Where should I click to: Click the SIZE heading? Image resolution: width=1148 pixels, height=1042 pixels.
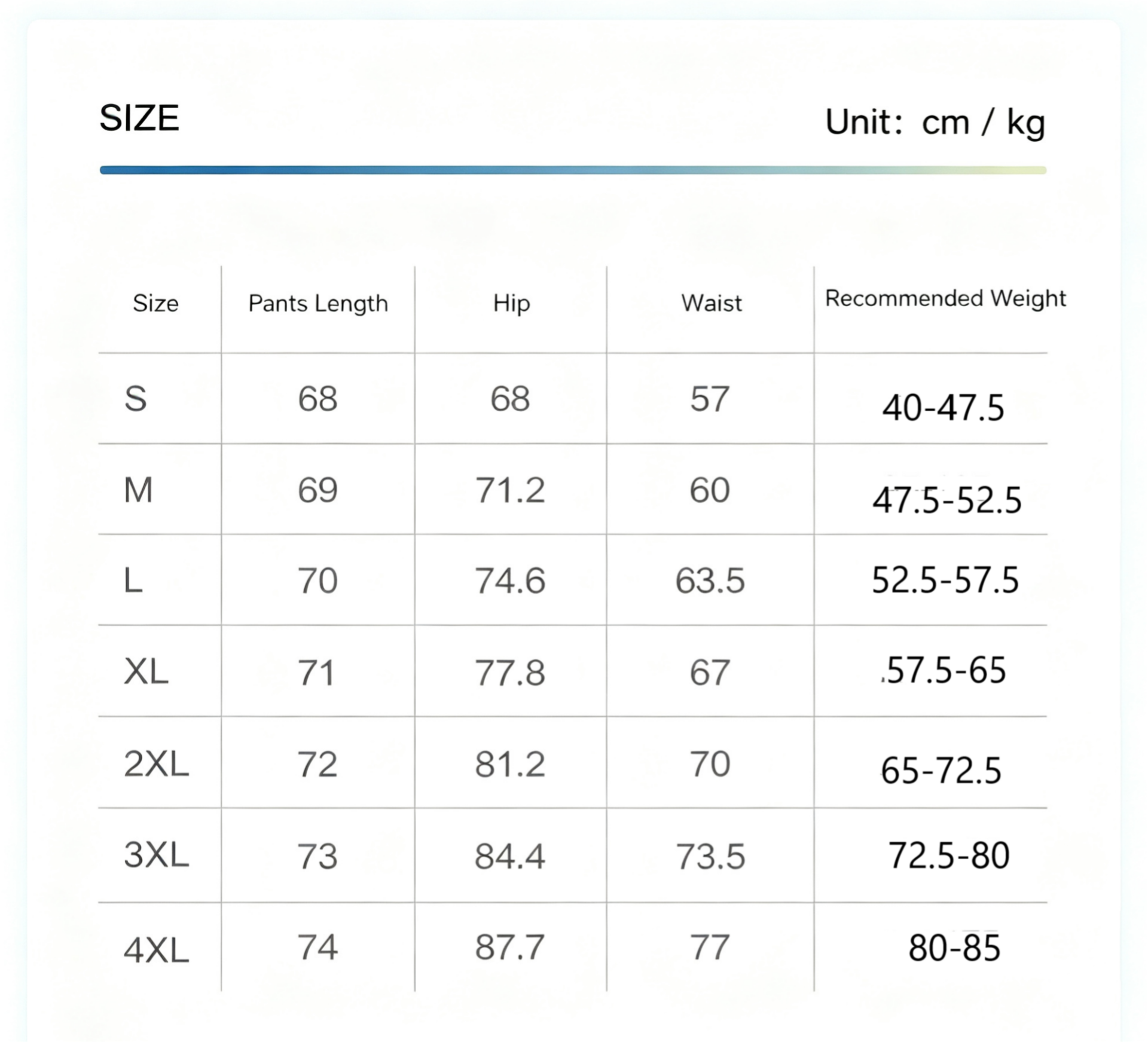(139, 118)
